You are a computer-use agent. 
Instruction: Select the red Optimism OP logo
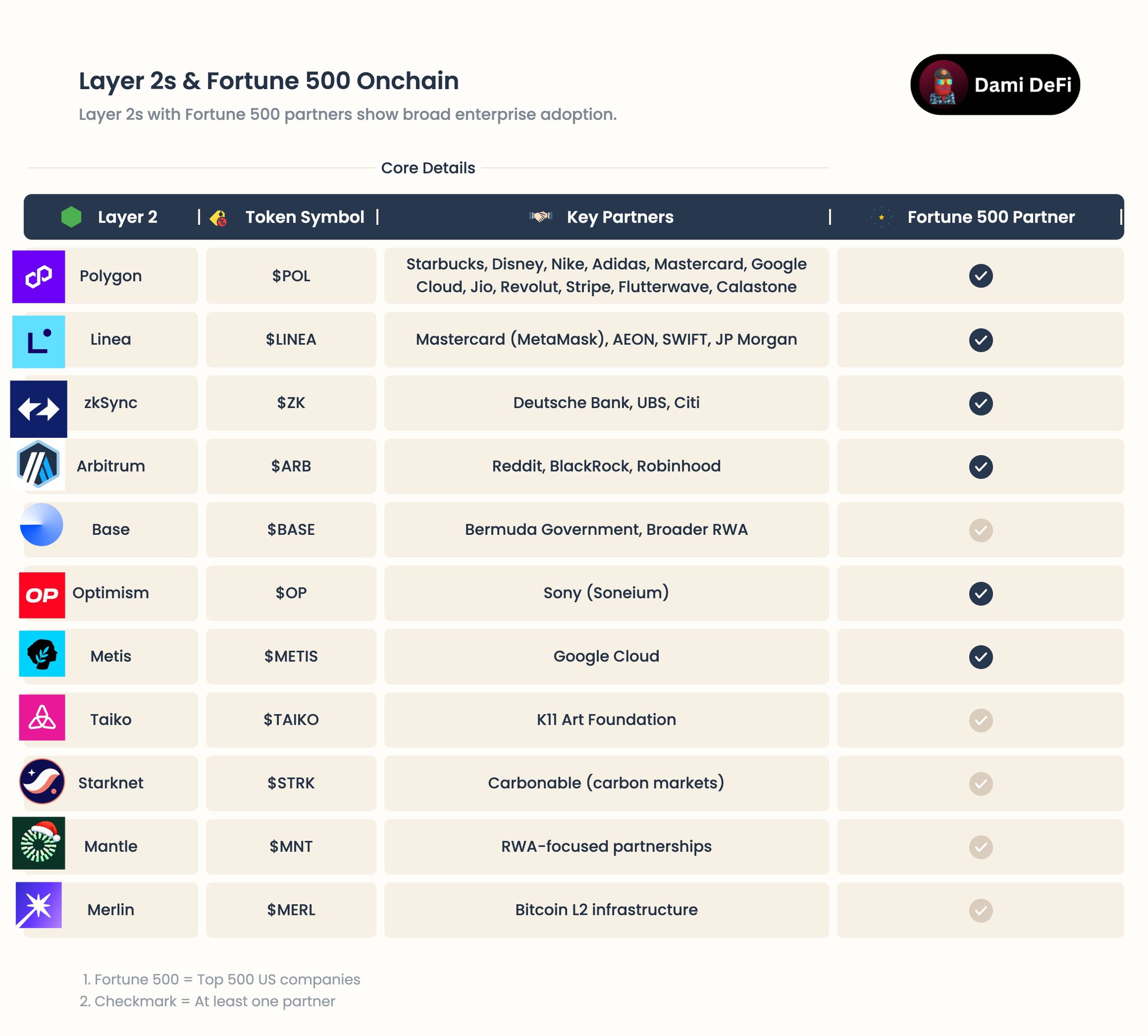click(x=42, y=595)
